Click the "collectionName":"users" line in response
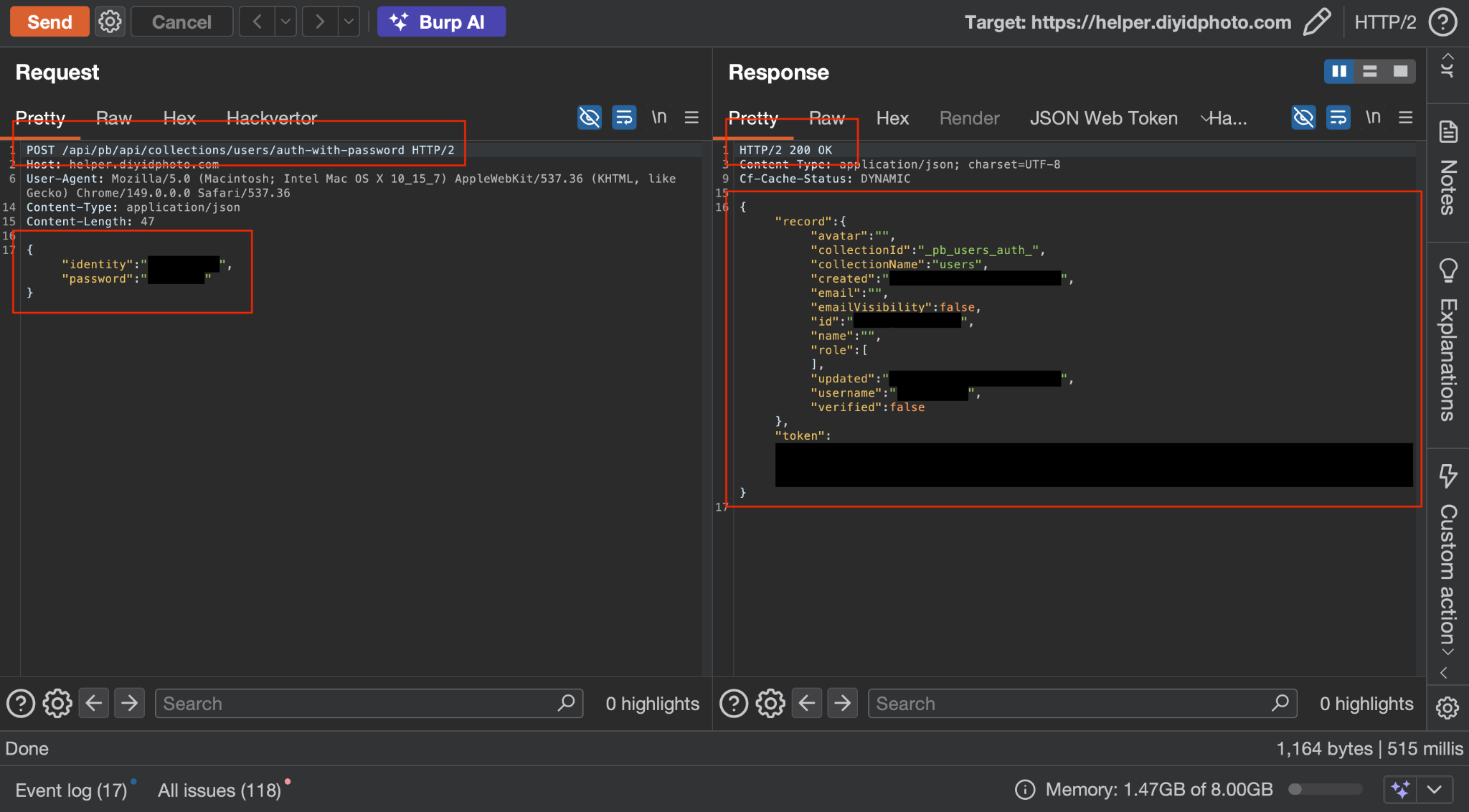 coord(899,264)
